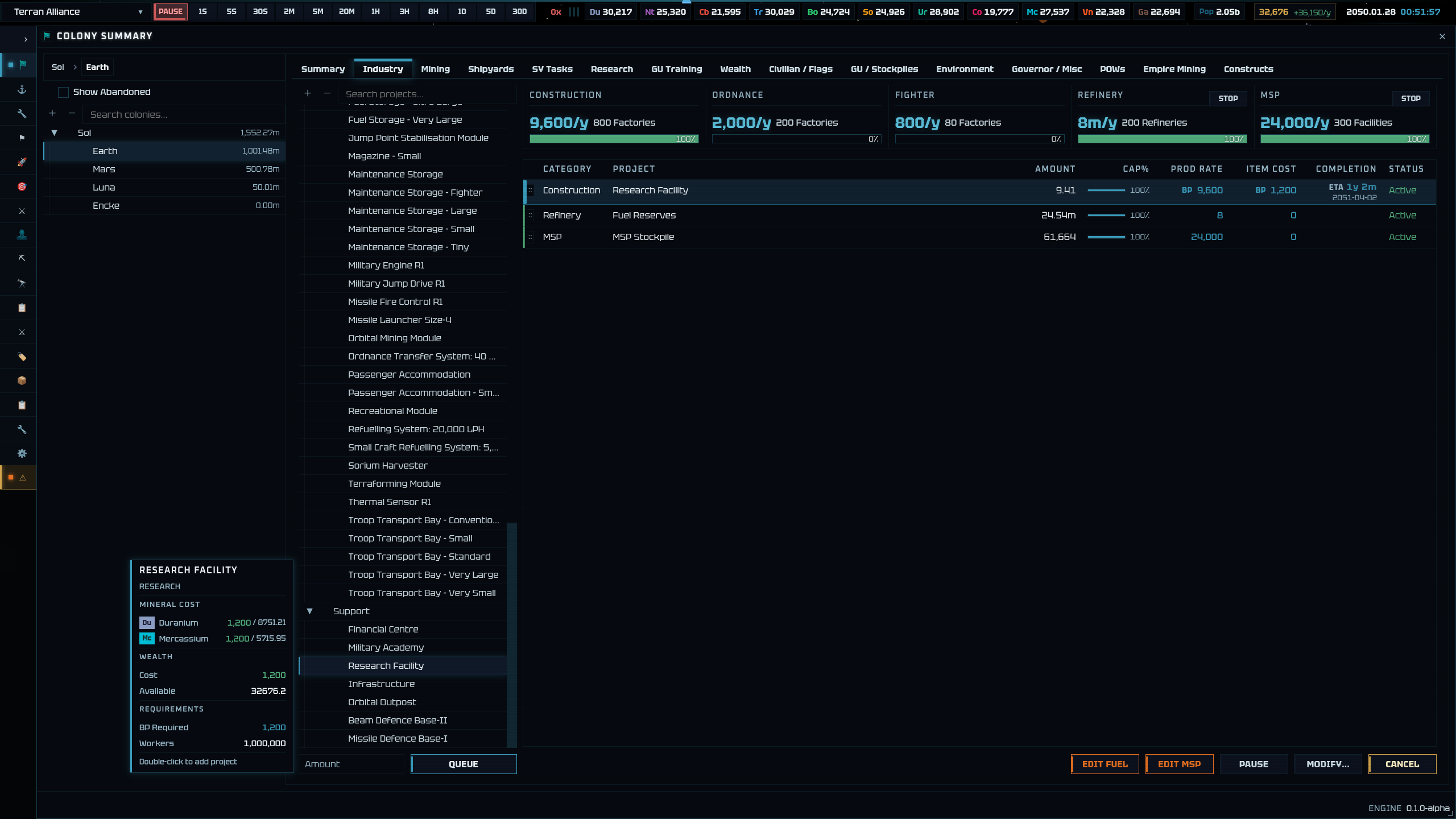Click the rocket icon in the sidebar

click(22, 162)
